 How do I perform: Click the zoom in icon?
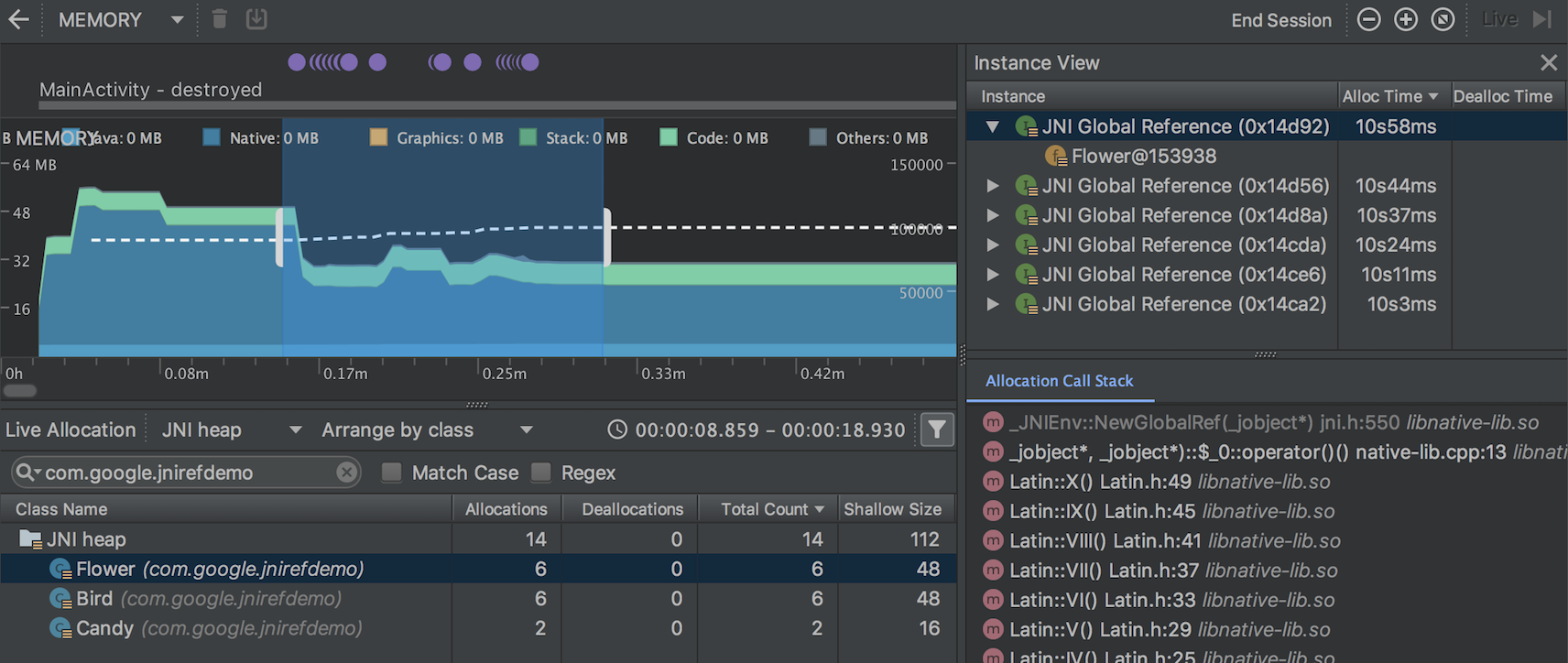click(x=1405, y=19)
